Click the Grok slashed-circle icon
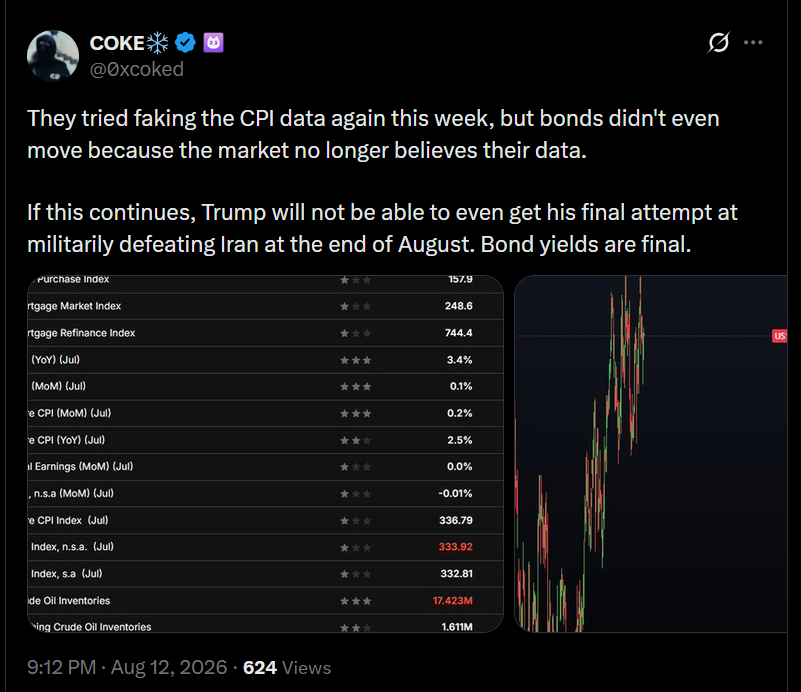Viewport: 801px width, 692px height. (x=718, y=42)
